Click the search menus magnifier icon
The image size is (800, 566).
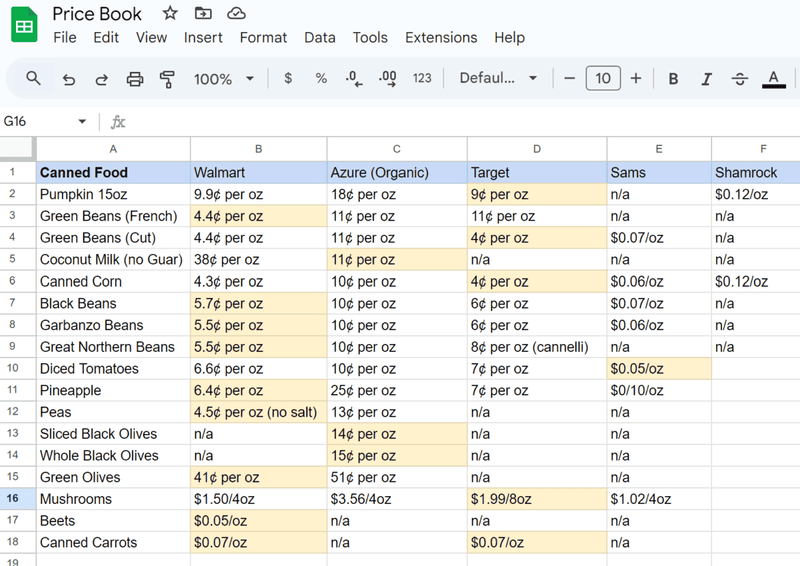pyautogui.click(x=33, y=78)
